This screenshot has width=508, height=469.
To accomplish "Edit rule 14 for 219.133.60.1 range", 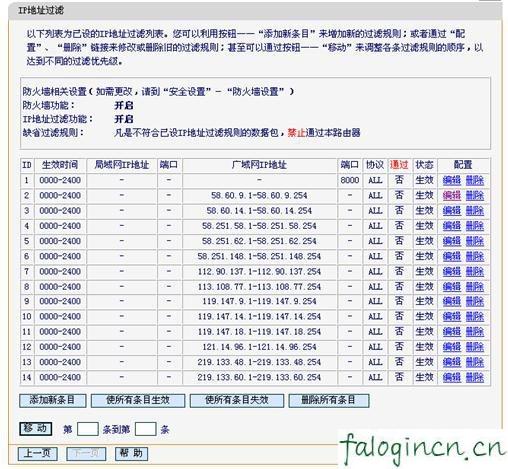I will (x=452, y=377).
